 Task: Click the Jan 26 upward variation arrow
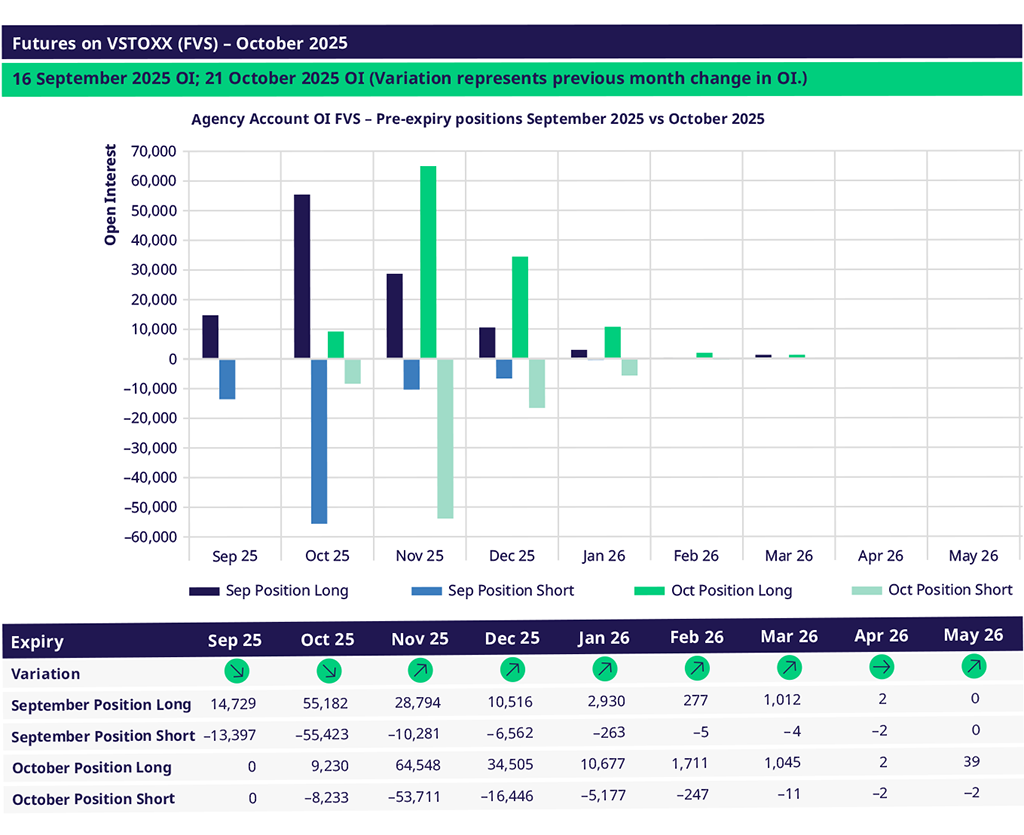(604, 668)
